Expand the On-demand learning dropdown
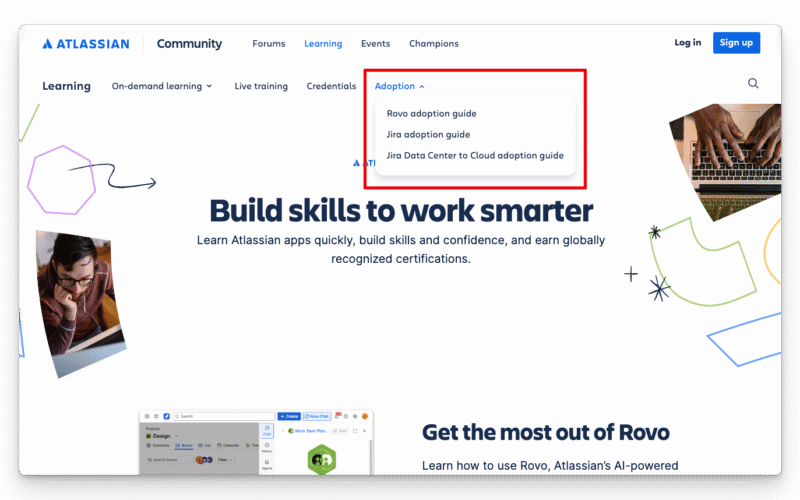 (162, 86)
